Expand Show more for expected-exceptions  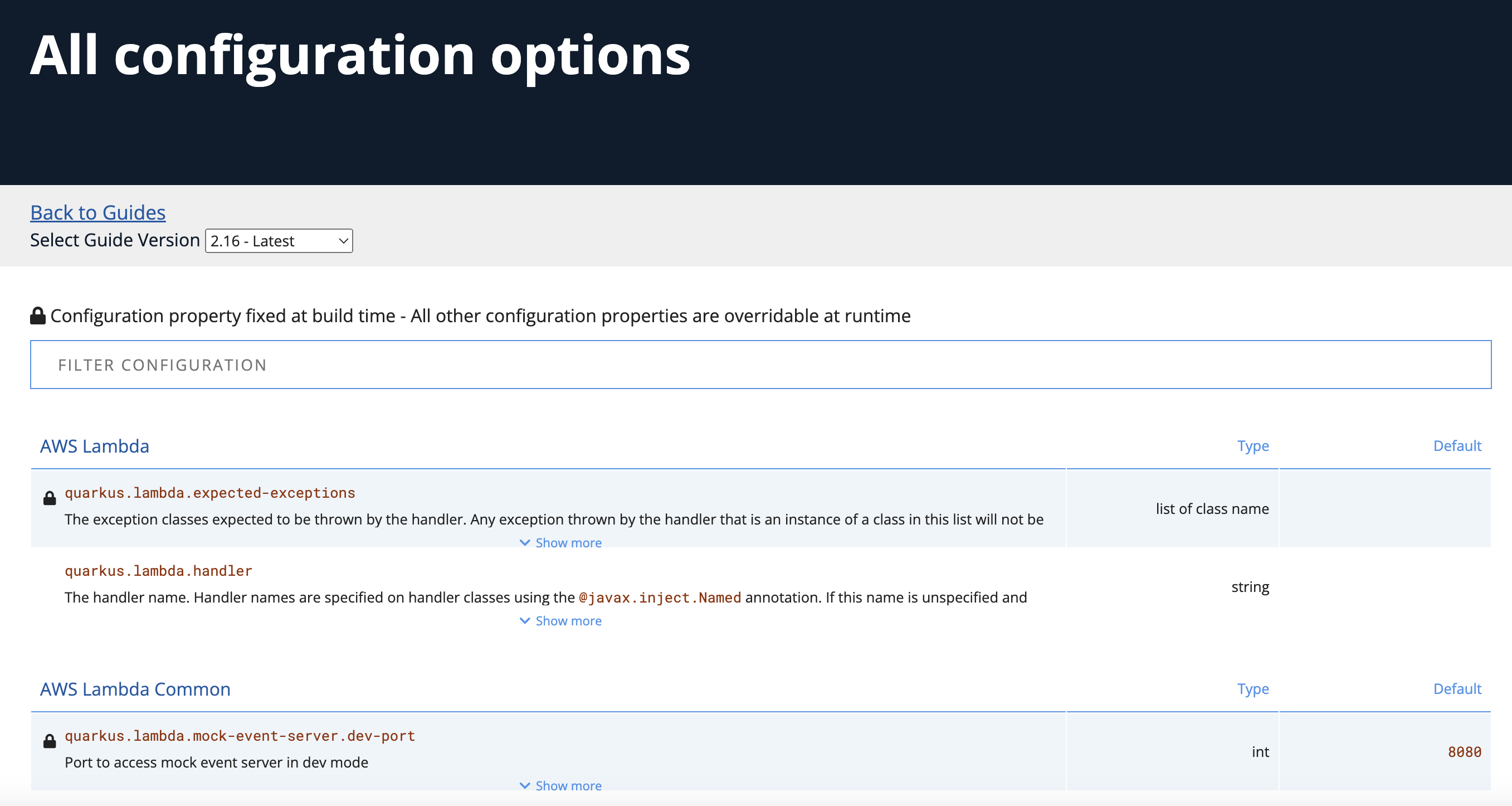pos(568,542)
